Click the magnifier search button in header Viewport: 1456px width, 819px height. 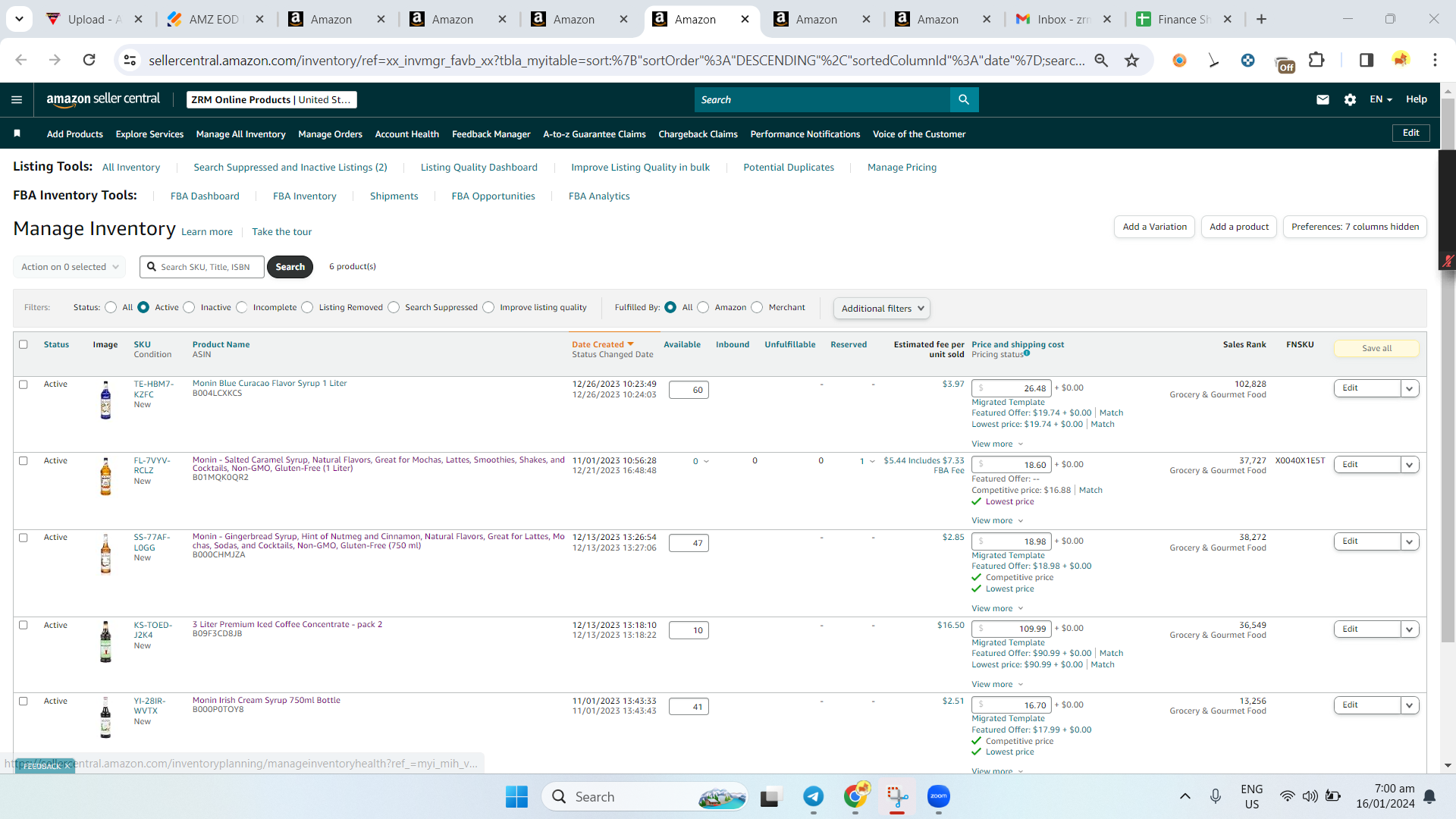point(964,99)
